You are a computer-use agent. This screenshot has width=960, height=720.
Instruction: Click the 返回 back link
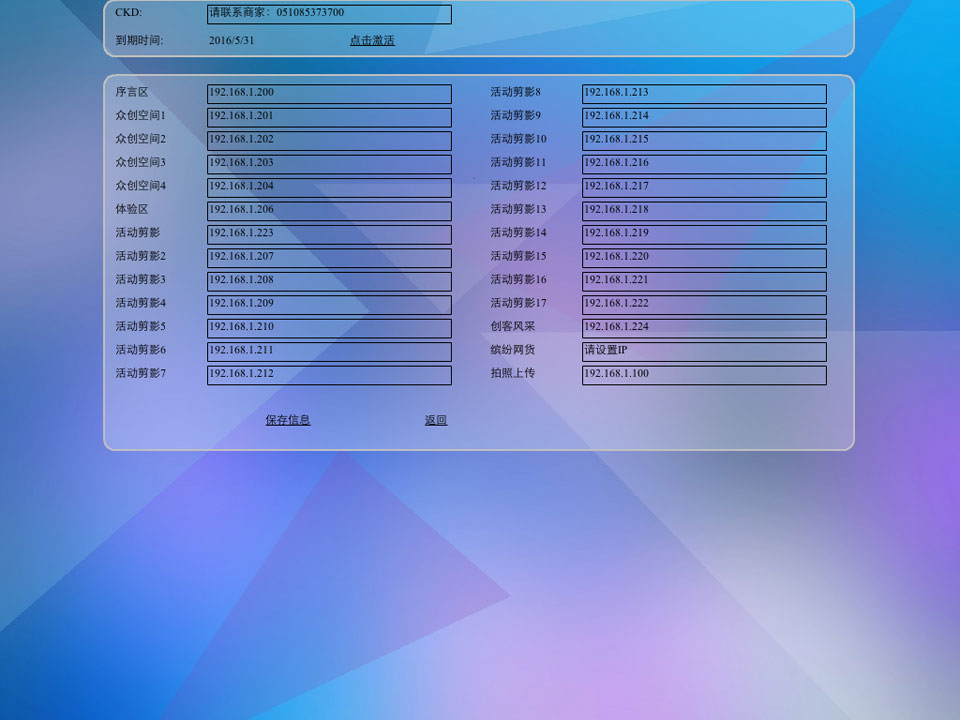pos(436,420)
